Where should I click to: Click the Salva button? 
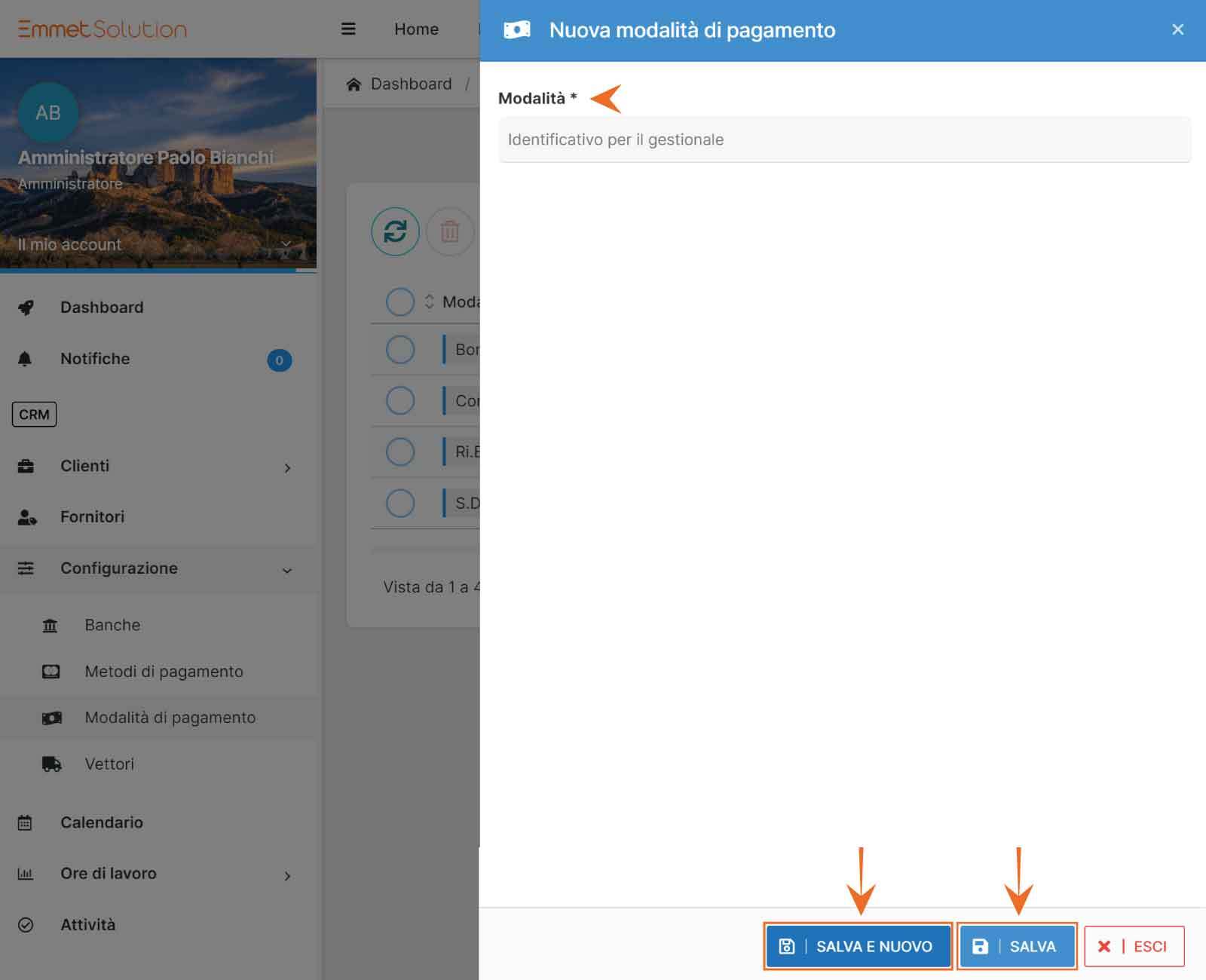pyautogui.click(x=1017, y=947)
